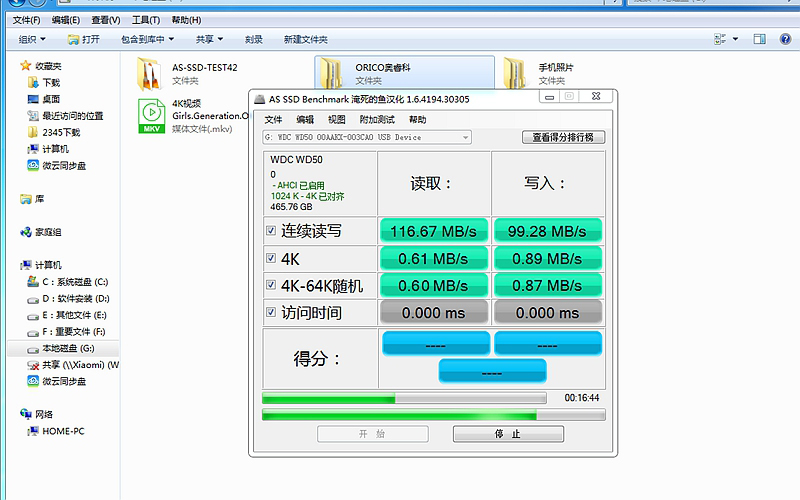Click the 开始 button

pos(372,434)
